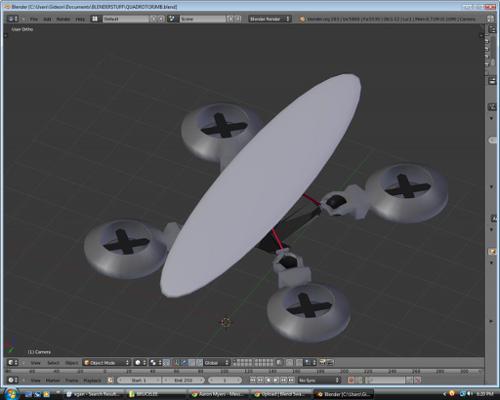
Task: Toggle the snap magnet icon
Action: [300, 363]
